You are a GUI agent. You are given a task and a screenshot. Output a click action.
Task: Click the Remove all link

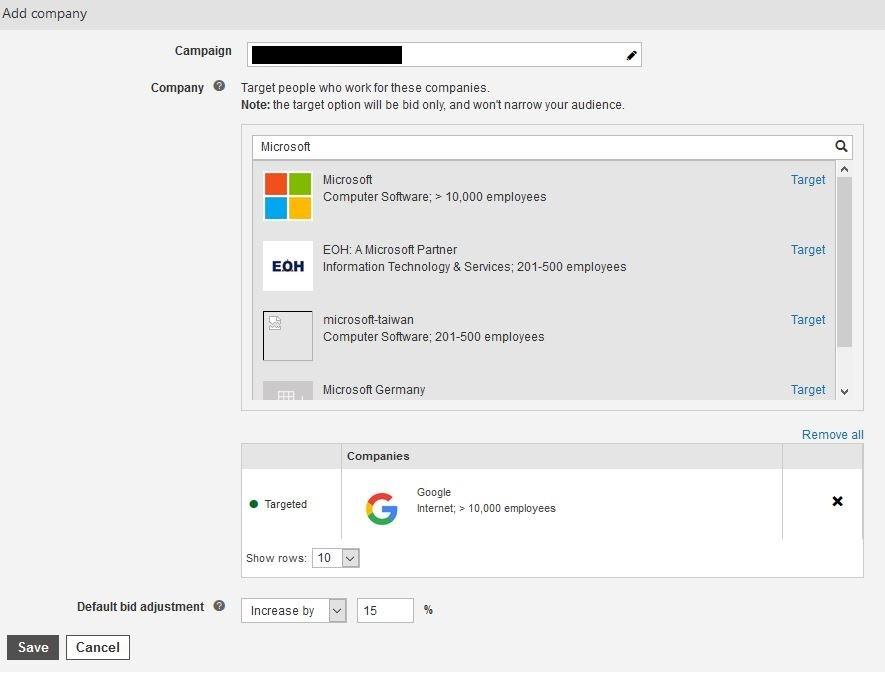click(833, 435)
